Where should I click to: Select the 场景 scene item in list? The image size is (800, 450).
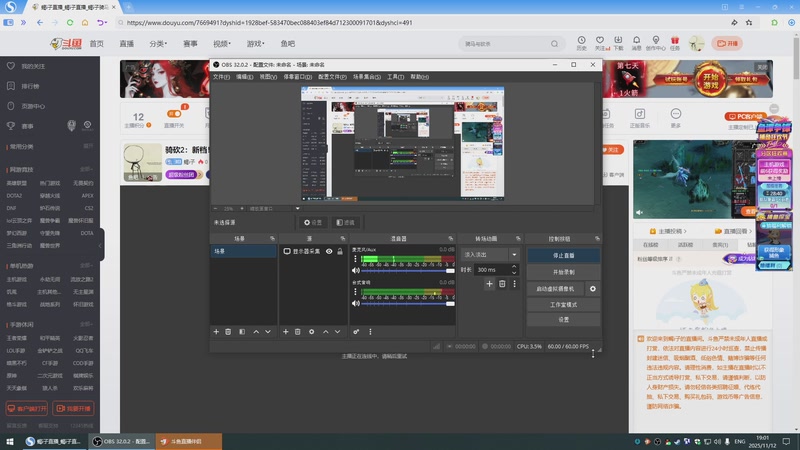(x=243, y=252)
